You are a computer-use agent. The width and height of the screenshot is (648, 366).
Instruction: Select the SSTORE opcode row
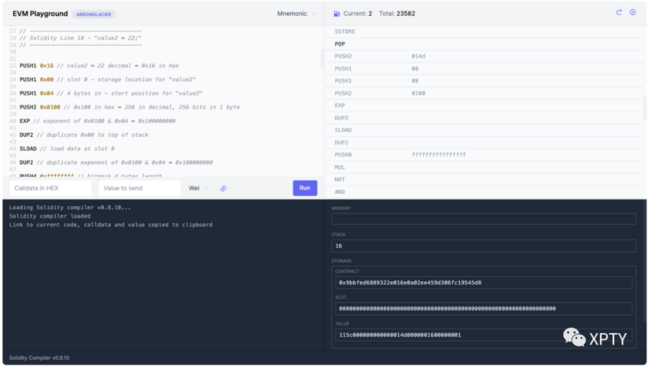(x=485, y=32)
